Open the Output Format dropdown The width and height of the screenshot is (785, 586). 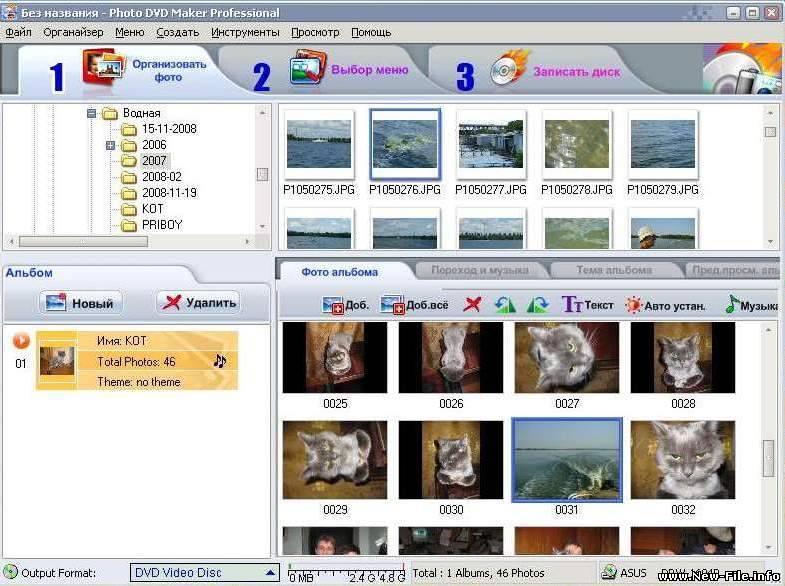coord(204,572)
